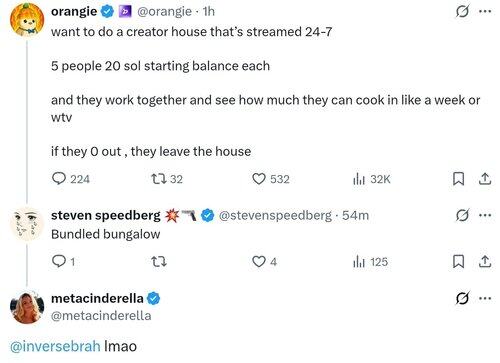Open the @stevenspeedberg handle
500x363 pixels.
pos(275,215)
